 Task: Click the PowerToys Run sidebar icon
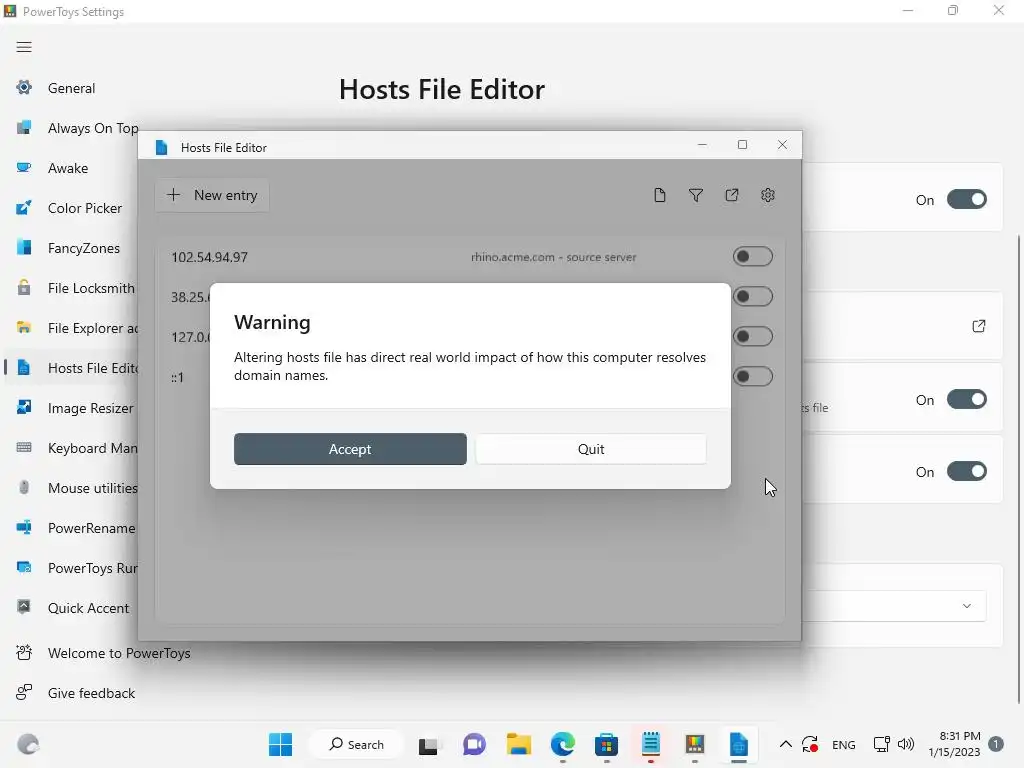[24, 568]
